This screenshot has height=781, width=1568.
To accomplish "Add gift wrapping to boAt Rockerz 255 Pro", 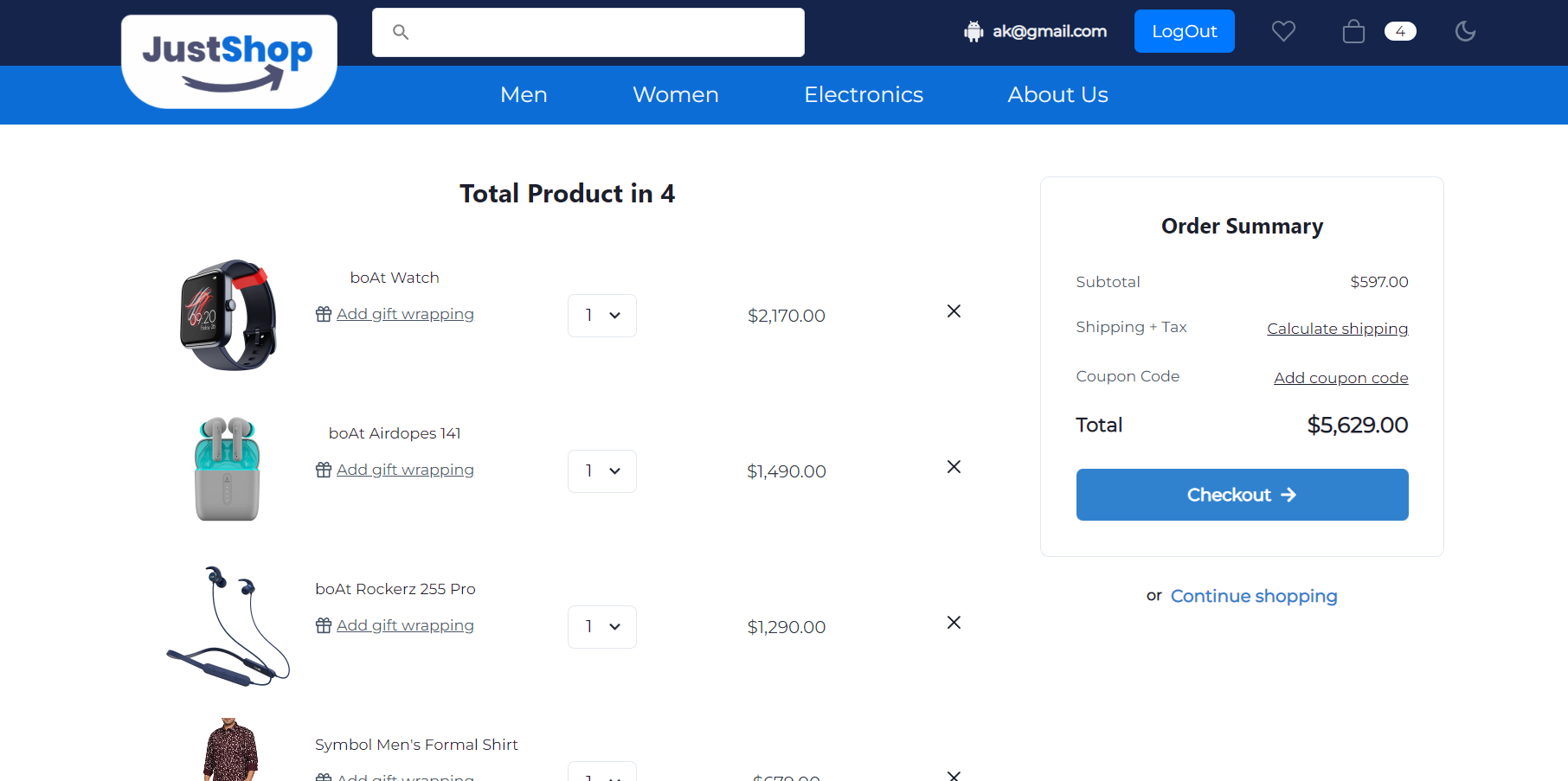I will pyautogui.click(x=405, y=625).
